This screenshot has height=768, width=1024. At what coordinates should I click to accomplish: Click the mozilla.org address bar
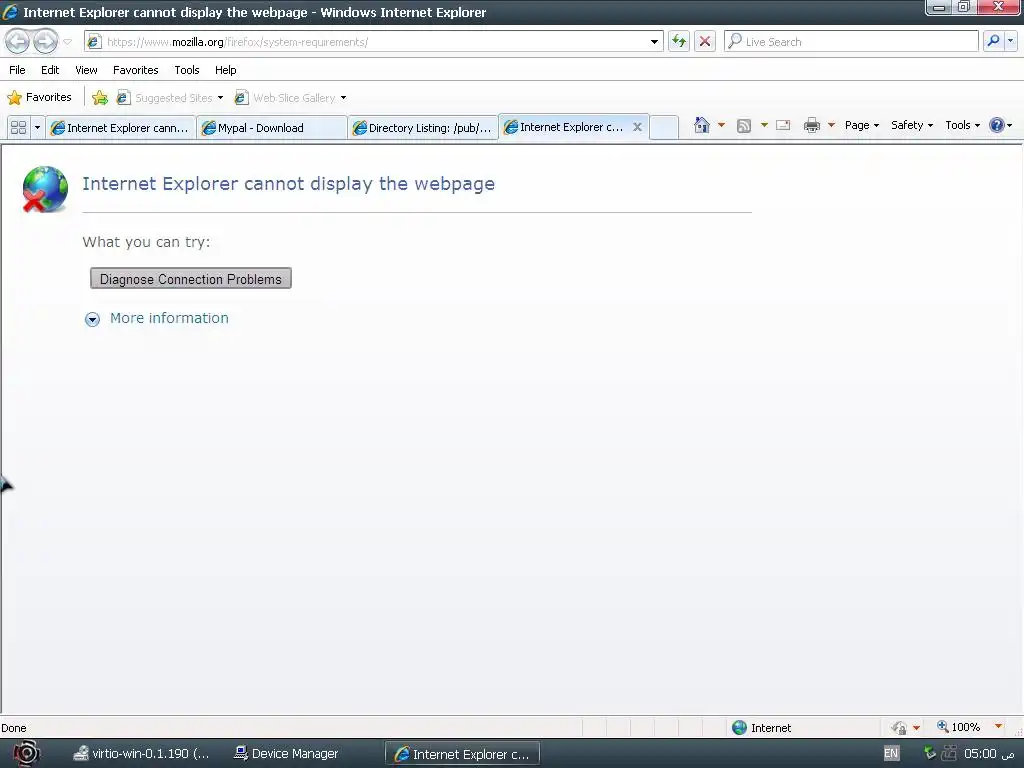373,42
